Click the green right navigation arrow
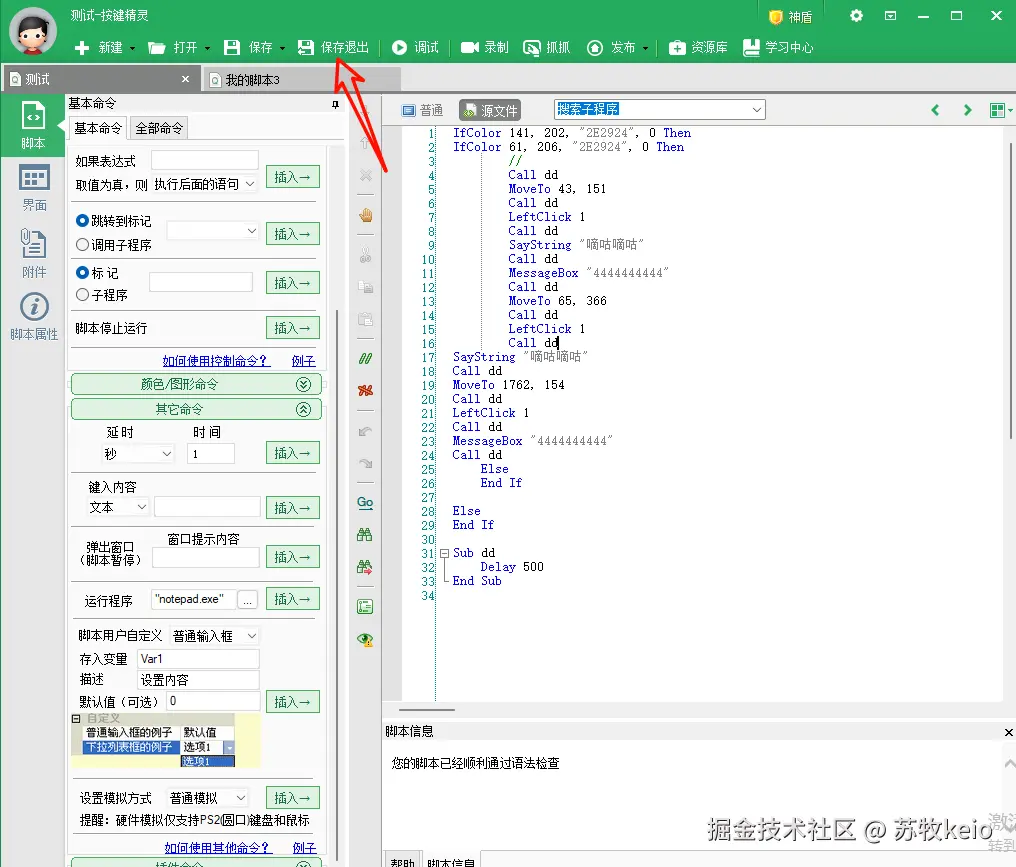This screenshot has width=1016, height=867. pos(967,110)
